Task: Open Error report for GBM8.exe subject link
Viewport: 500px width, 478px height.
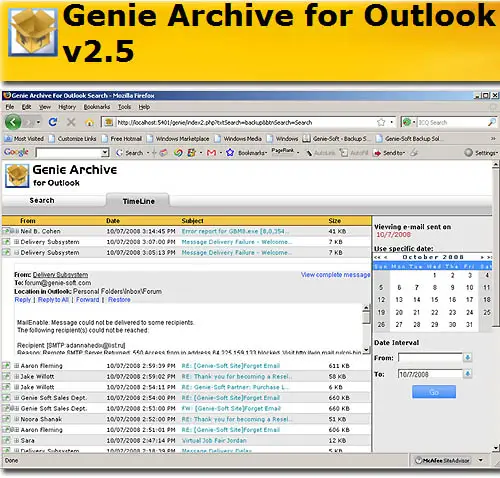Action: (x=235, y=231)
